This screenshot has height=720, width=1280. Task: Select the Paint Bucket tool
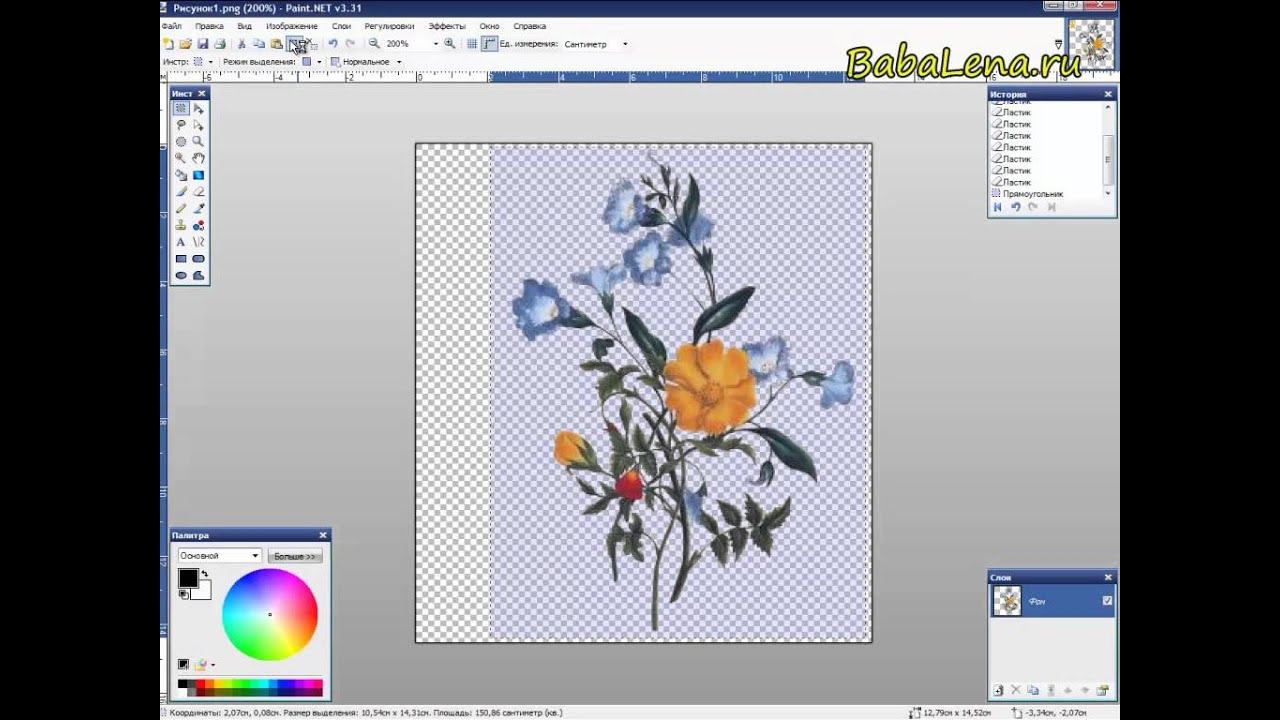pos(181,175)
